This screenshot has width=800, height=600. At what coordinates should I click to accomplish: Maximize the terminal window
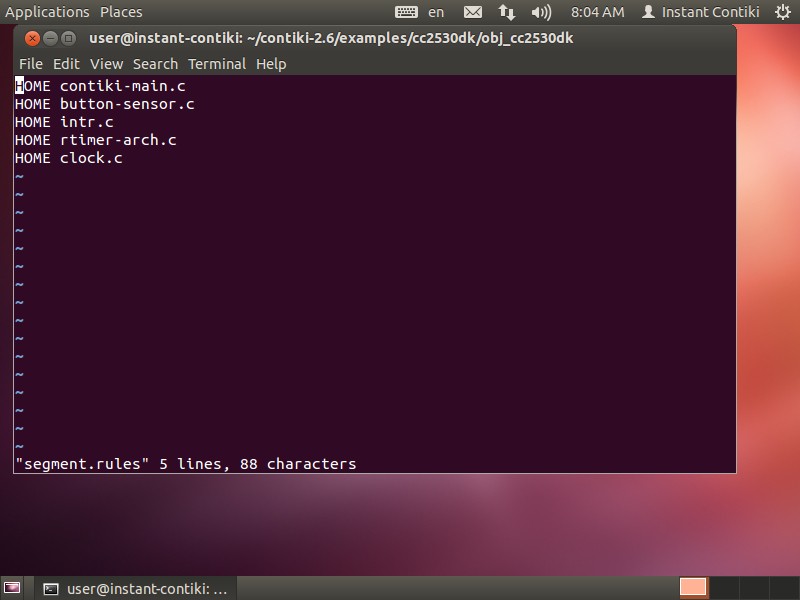pyautogui.click(x=68, y=38)
